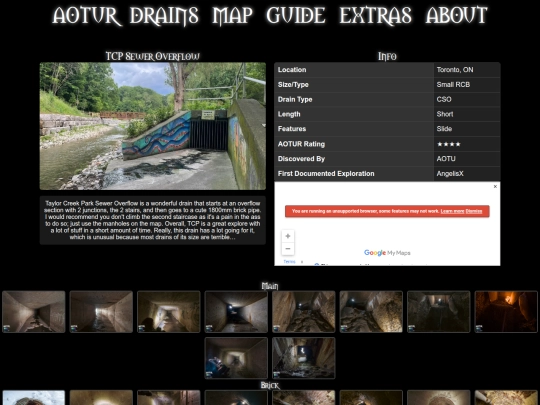This screenshot has height=405, width=540.
Task: Open fourth Brick gallery thumbnail
Action: (236, 398)
